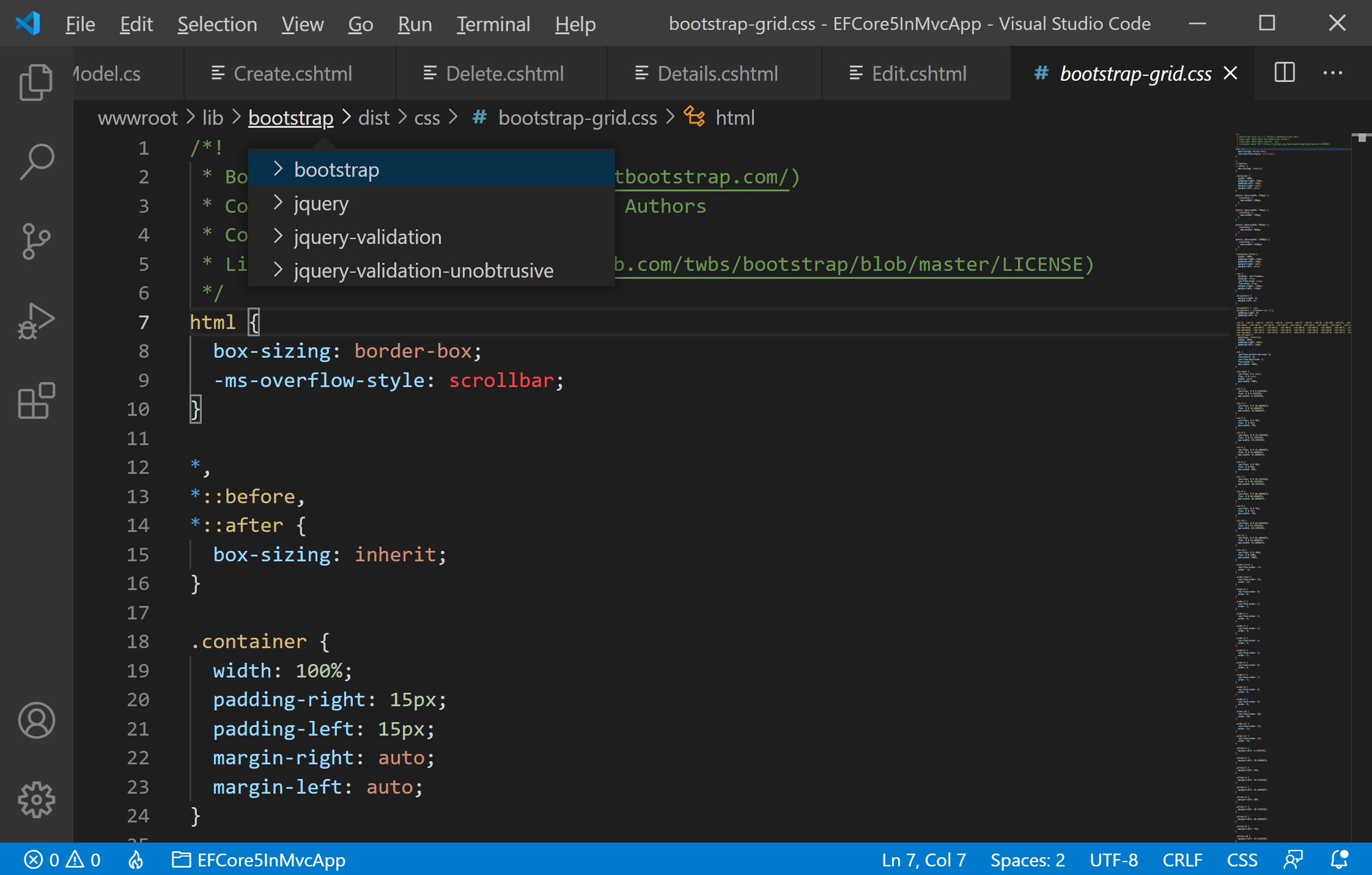Switch to the Details.cshtml tab
1372x875 pixels.
tap(717, 74)
